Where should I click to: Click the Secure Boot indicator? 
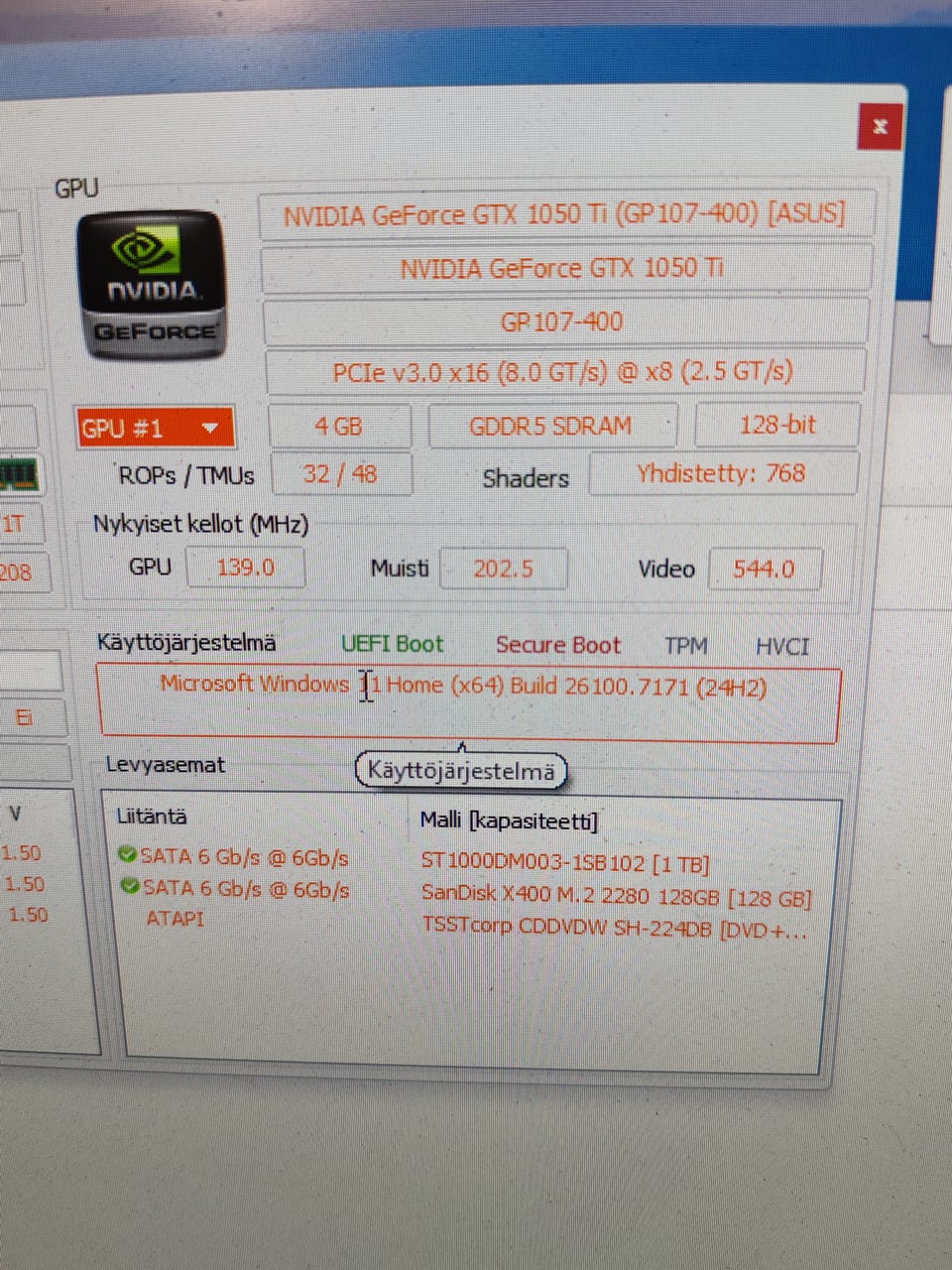tap(558, 645)
